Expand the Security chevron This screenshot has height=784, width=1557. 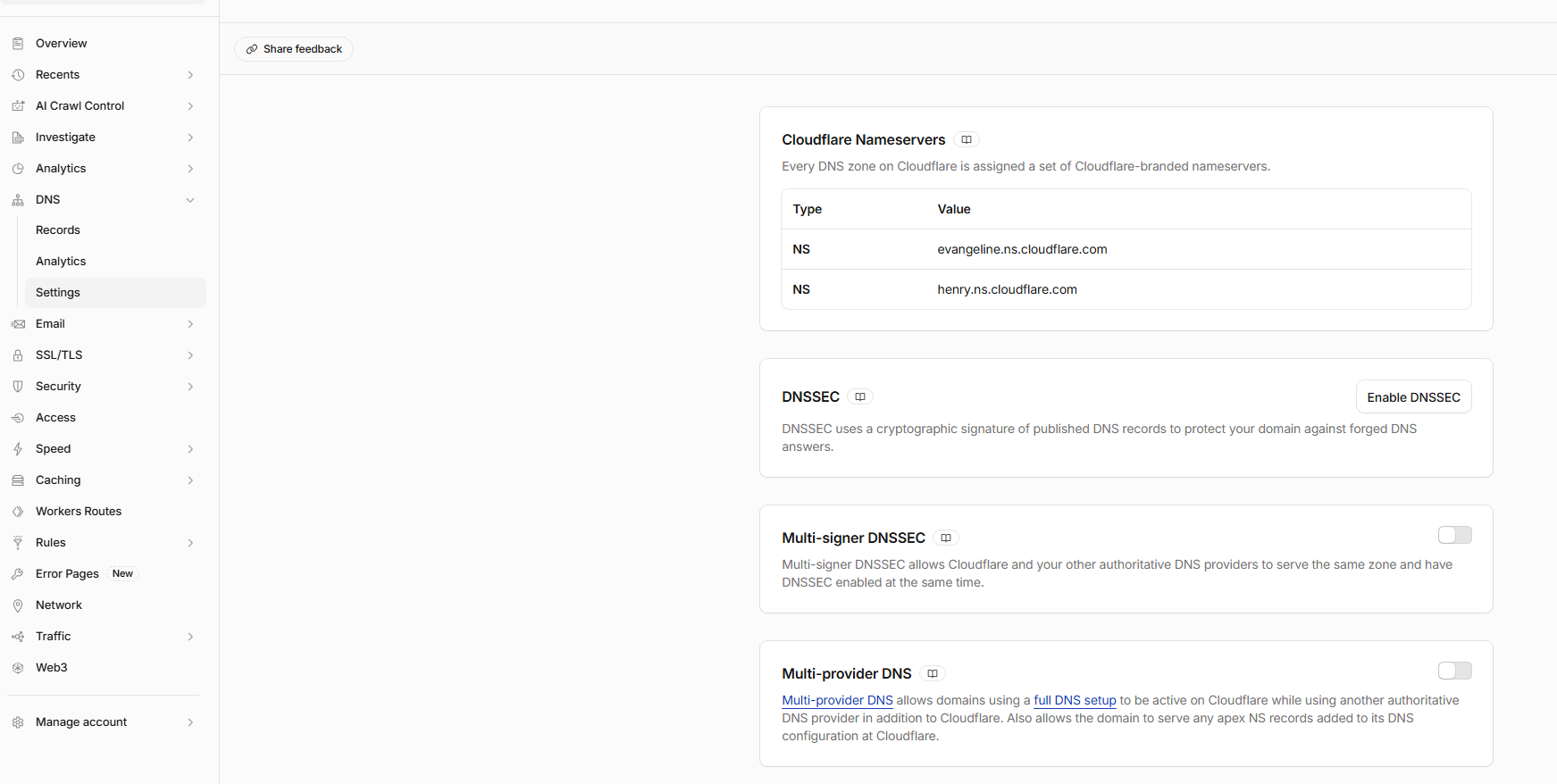[x=190, y=387]
